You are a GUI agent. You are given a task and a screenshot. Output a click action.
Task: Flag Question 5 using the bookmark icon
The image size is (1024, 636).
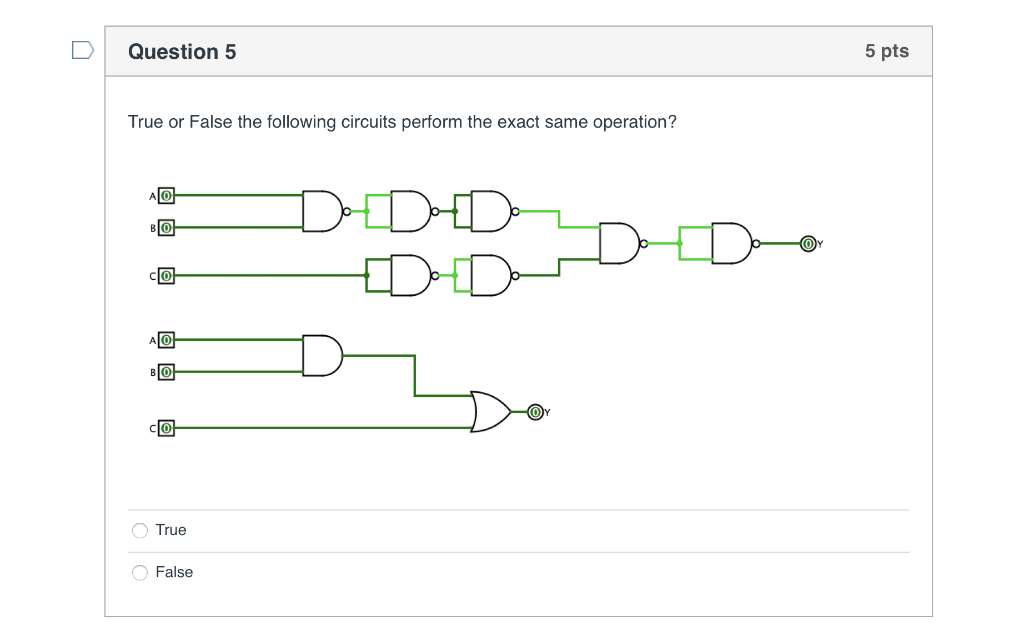82,46
